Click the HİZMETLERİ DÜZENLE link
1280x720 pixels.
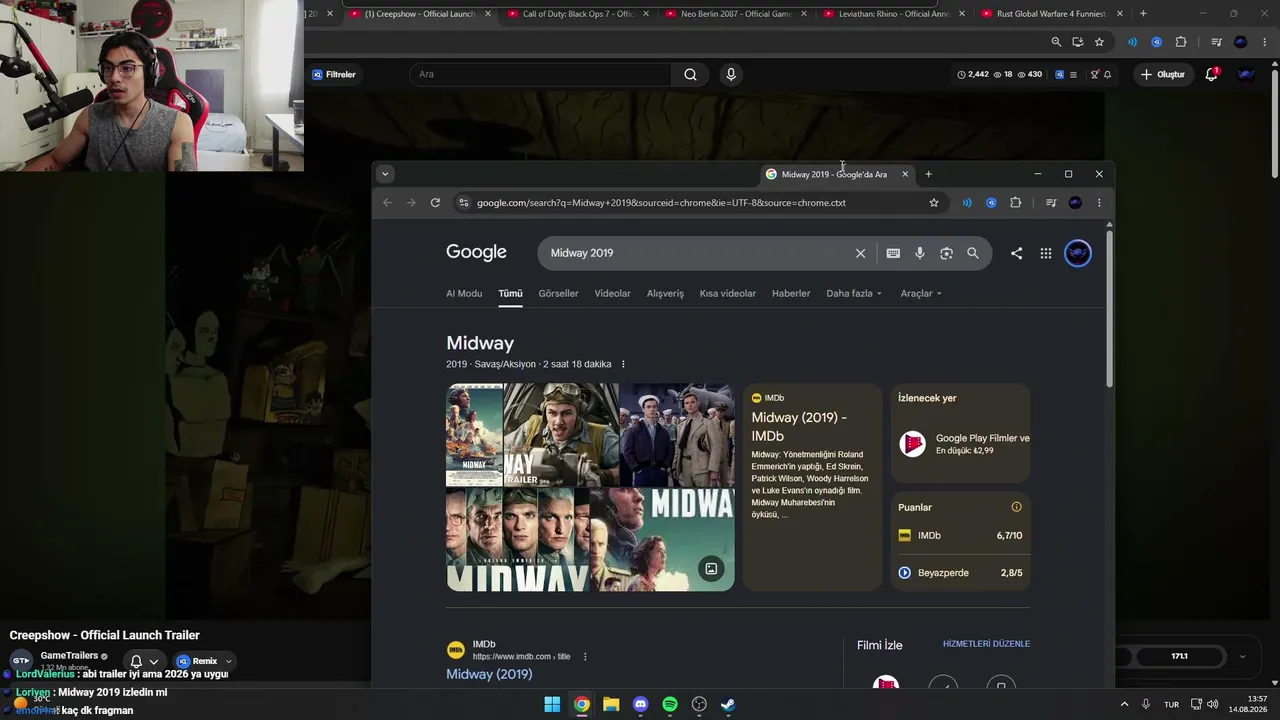986,644
